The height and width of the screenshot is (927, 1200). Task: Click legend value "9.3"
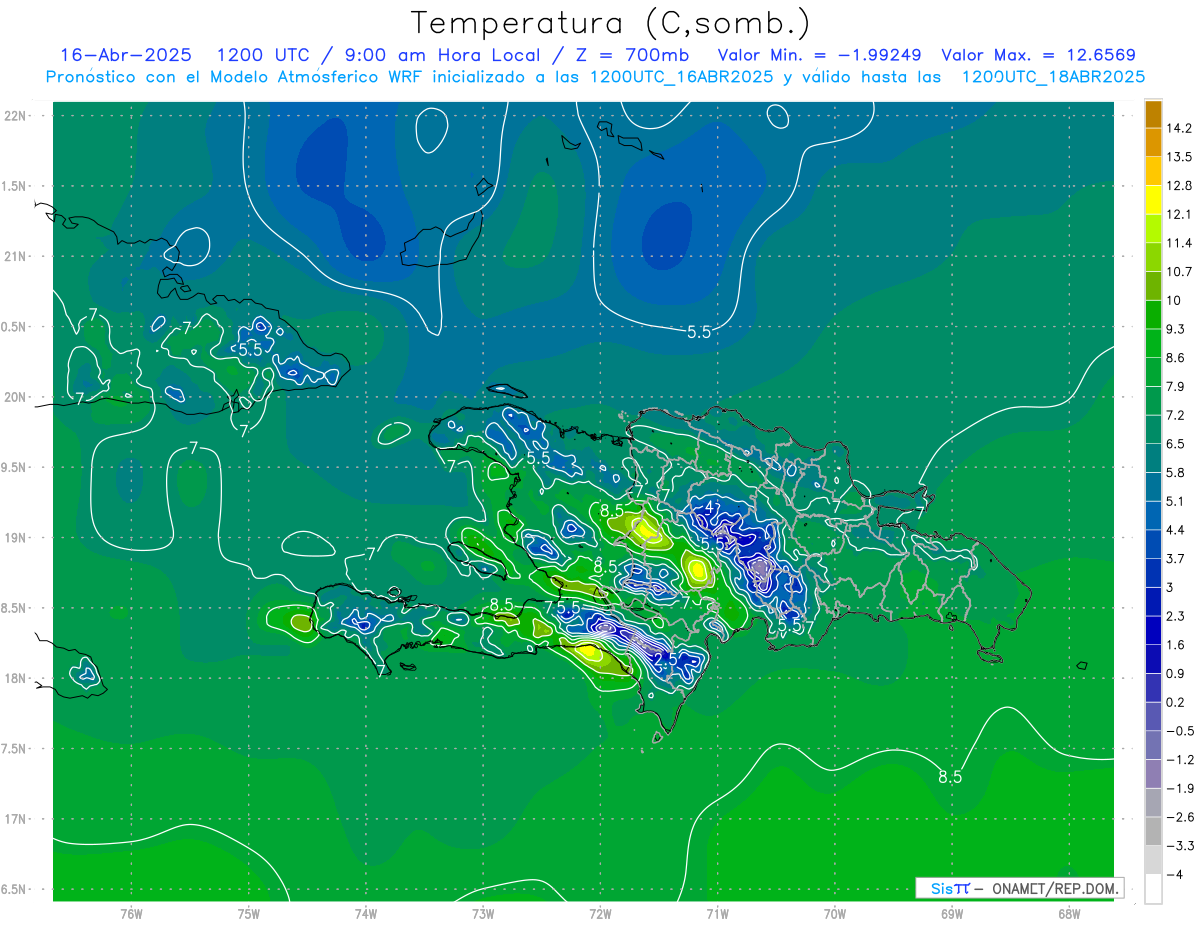click(x=1177, y=329)
